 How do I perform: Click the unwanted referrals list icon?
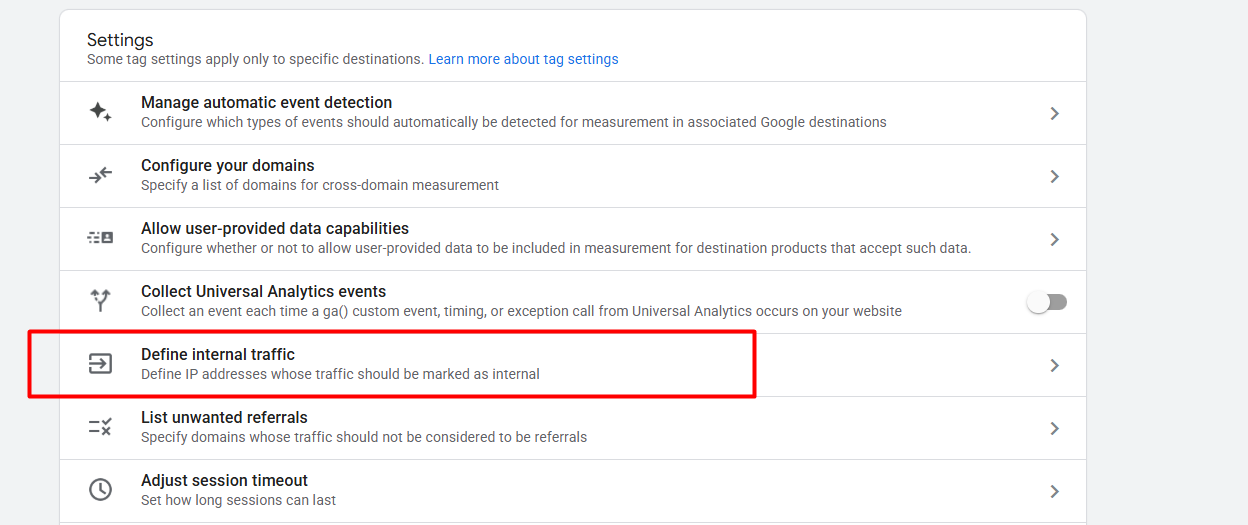pos(100,427)
